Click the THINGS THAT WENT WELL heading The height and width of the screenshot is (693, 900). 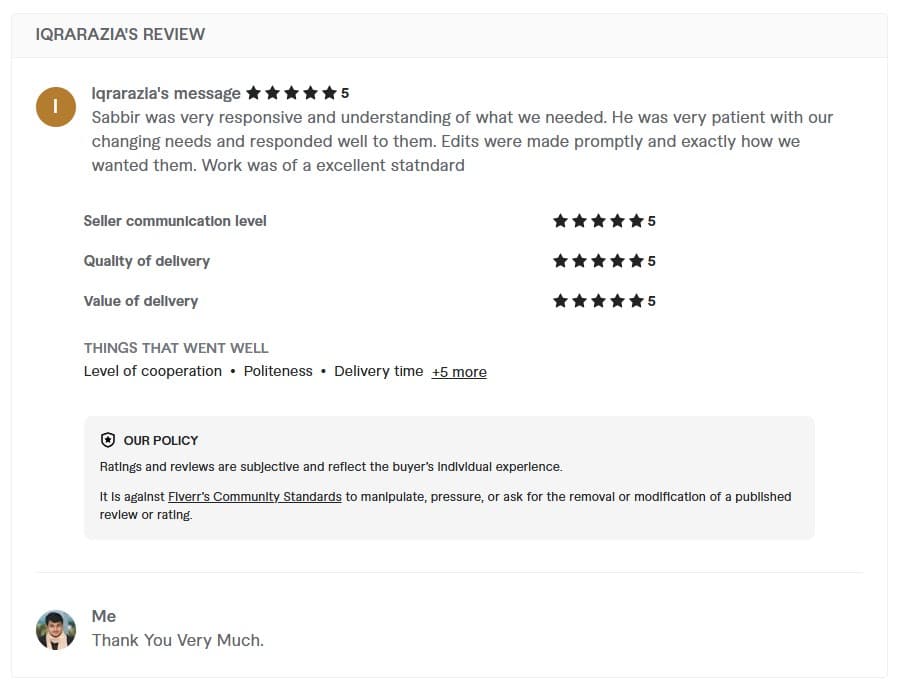pos(176,348)
